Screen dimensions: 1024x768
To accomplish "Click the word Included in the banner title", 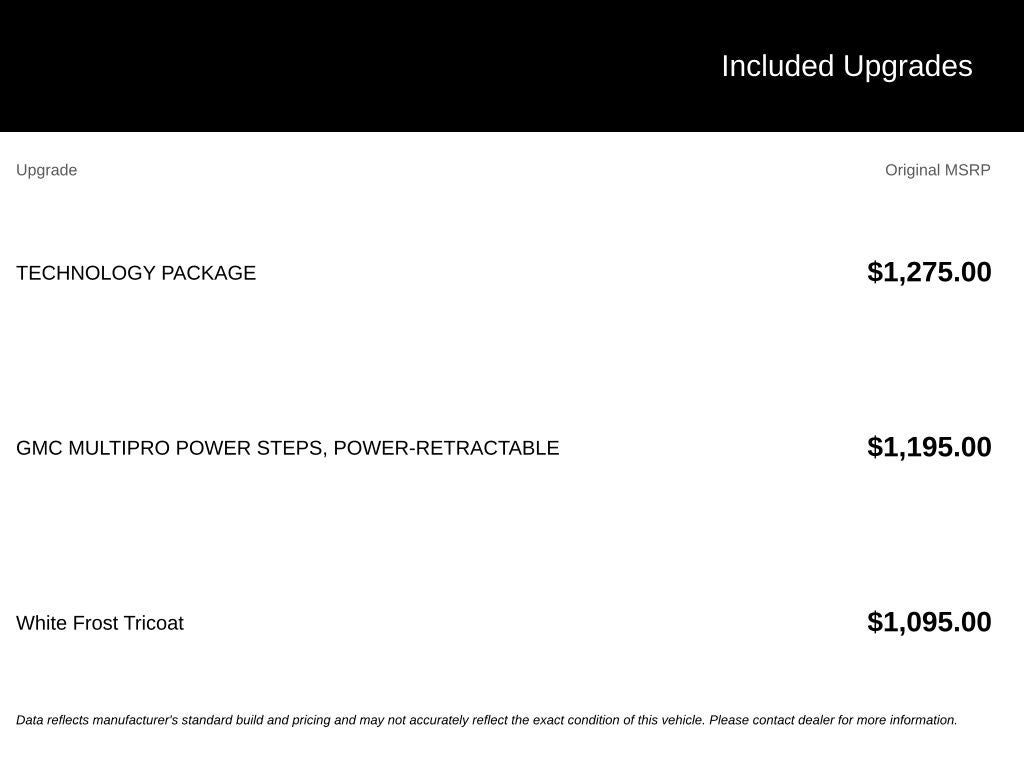I will (778, 67).
